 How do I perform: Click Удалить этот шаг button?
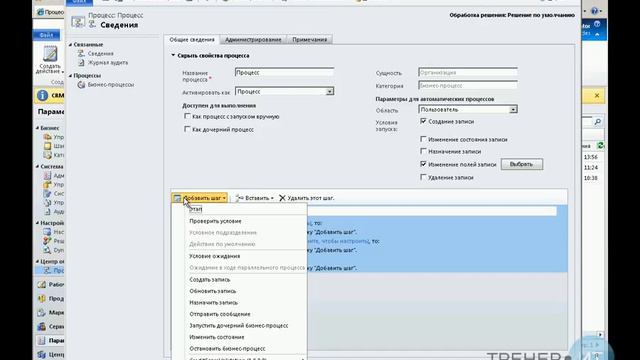(x=307, y=198)
